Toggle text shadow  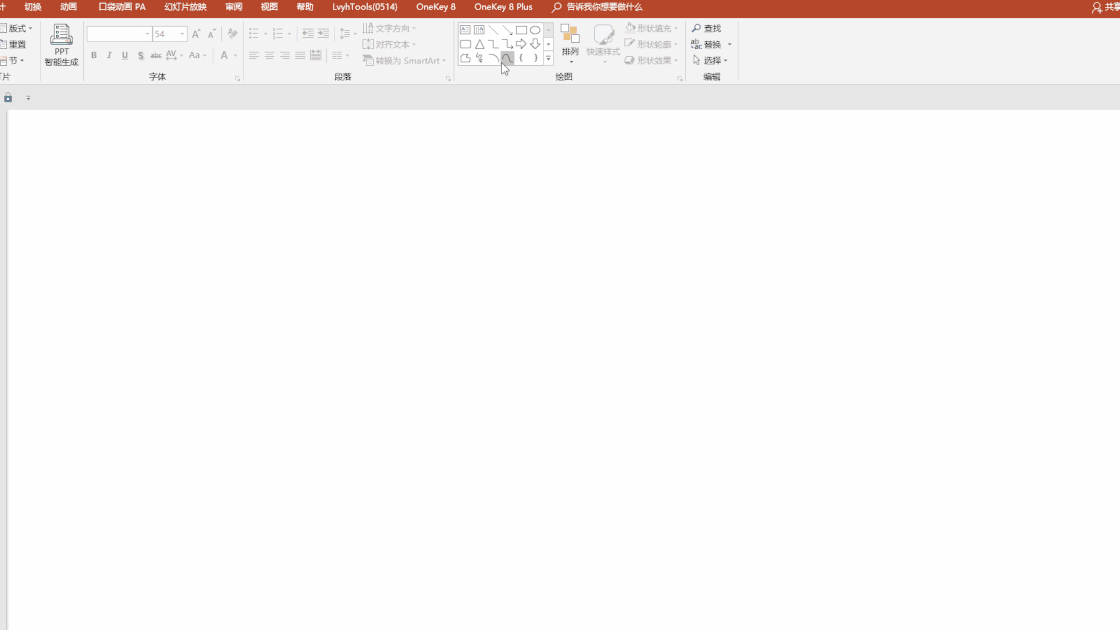coord(141,55)
